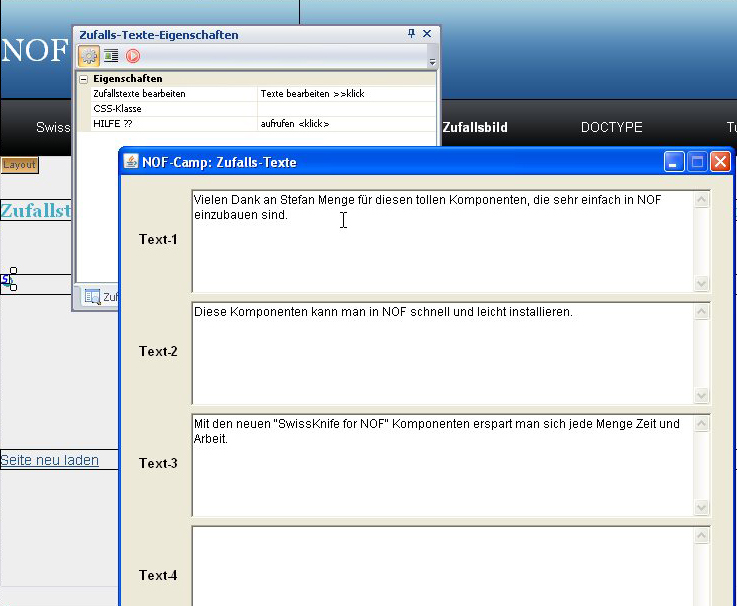Click the 'Seite neu laden' link

click(50, 460)
